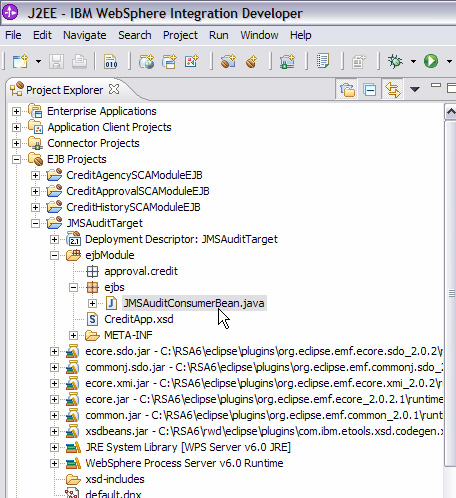Open the Search menu
The width and height of the screenshot is (456, 498).
[135, 35]
